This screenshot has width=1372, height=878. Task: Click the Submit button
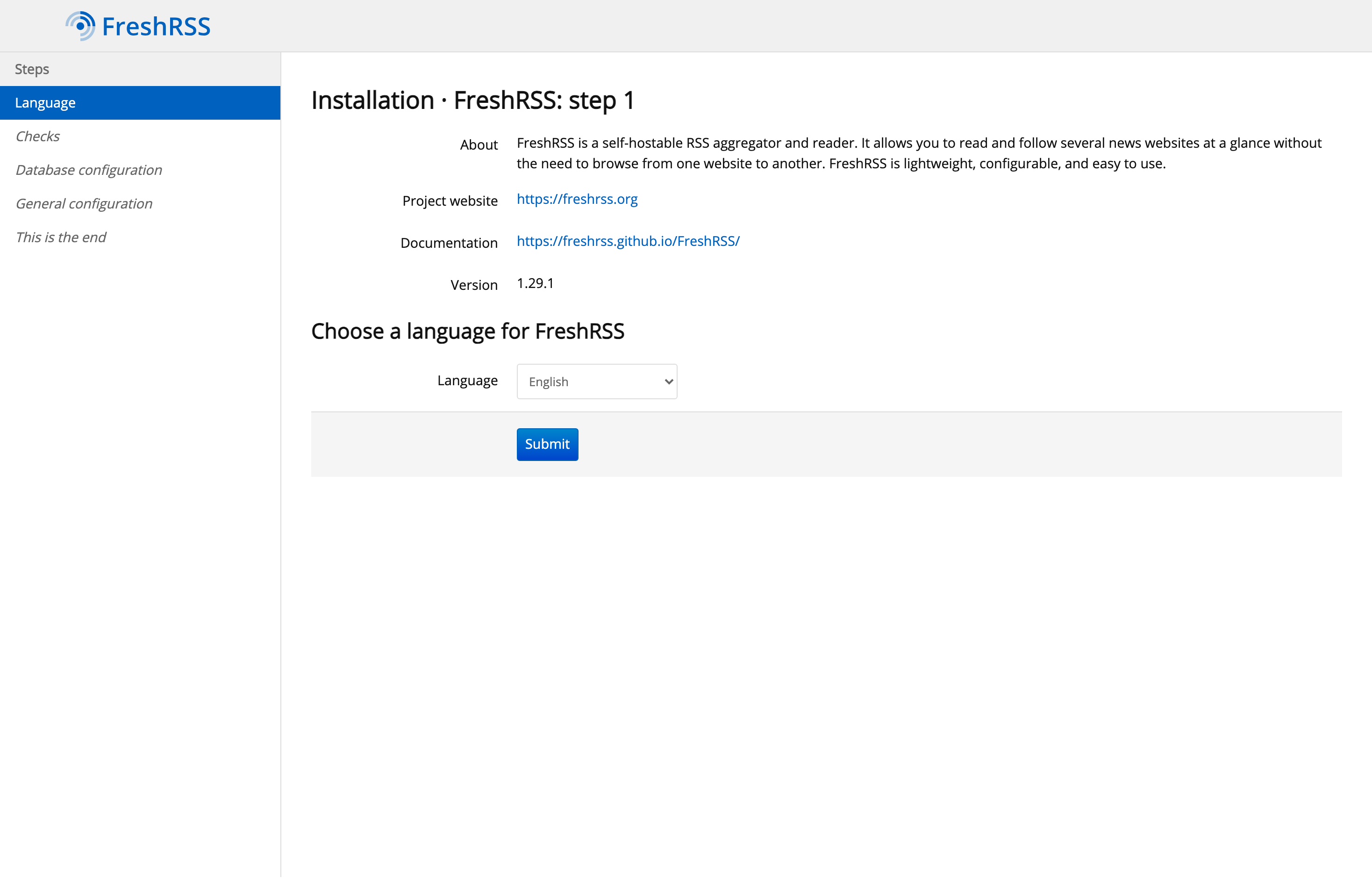click(547, 444)
